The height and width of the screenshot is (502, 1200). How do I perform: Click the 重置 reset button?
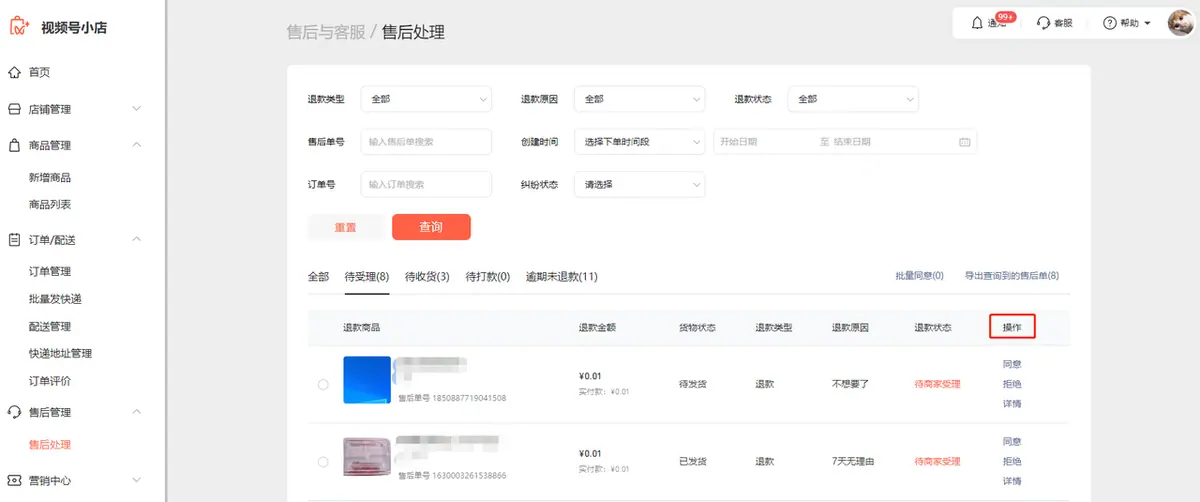345,227
